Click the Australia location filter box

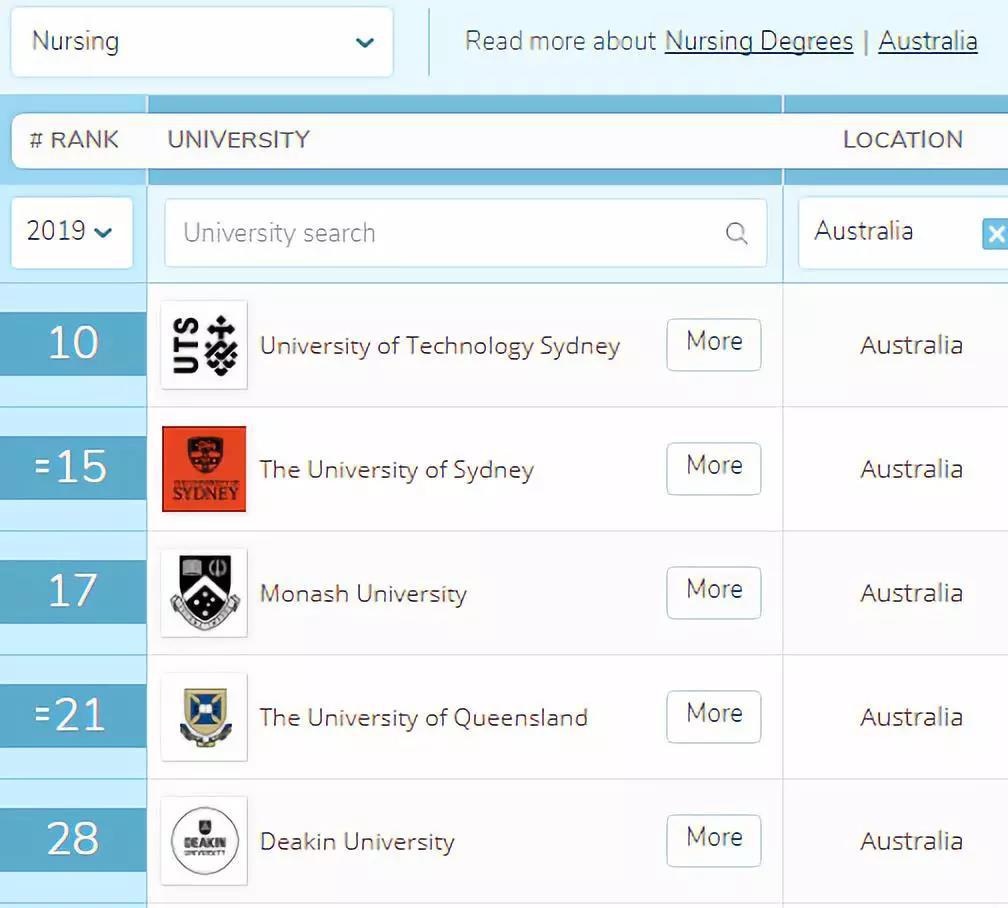[x=880, y=232]
